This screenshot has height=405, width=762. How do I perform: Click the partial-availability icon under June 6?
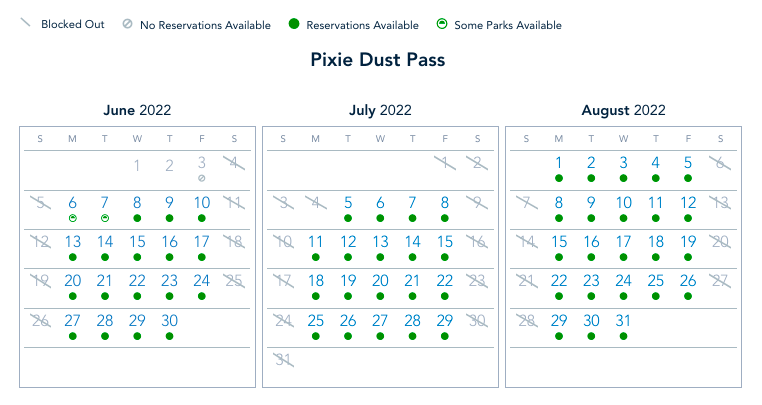73,217
